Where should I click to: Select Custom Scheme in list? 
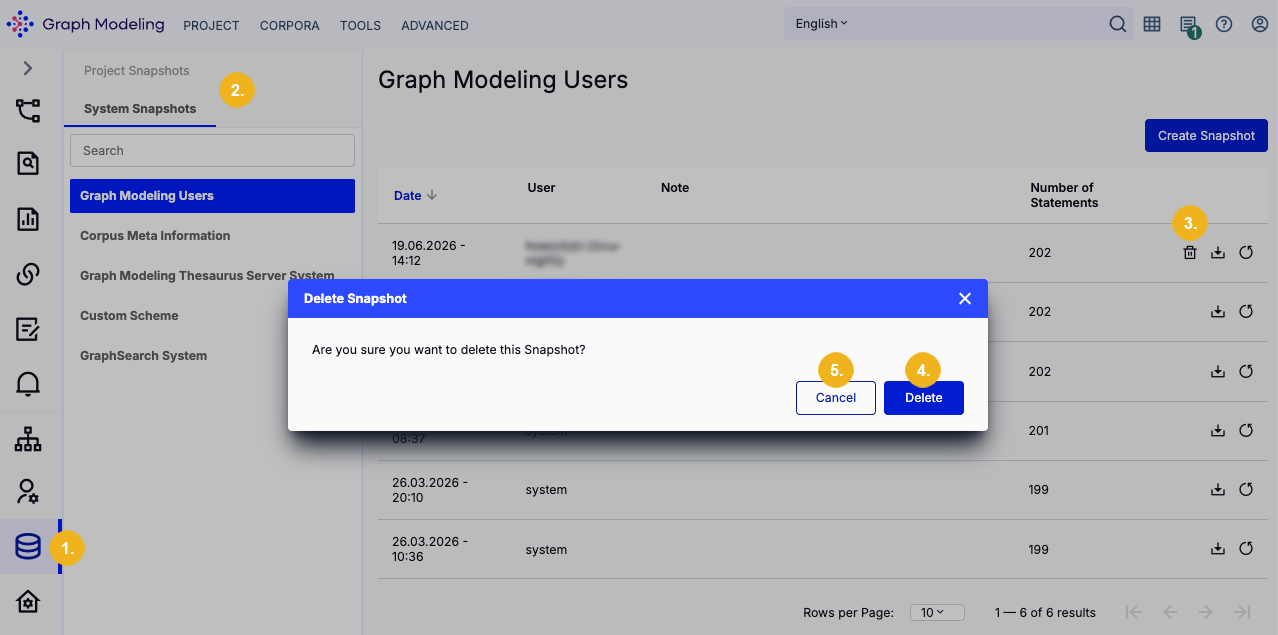pos(129,316)
